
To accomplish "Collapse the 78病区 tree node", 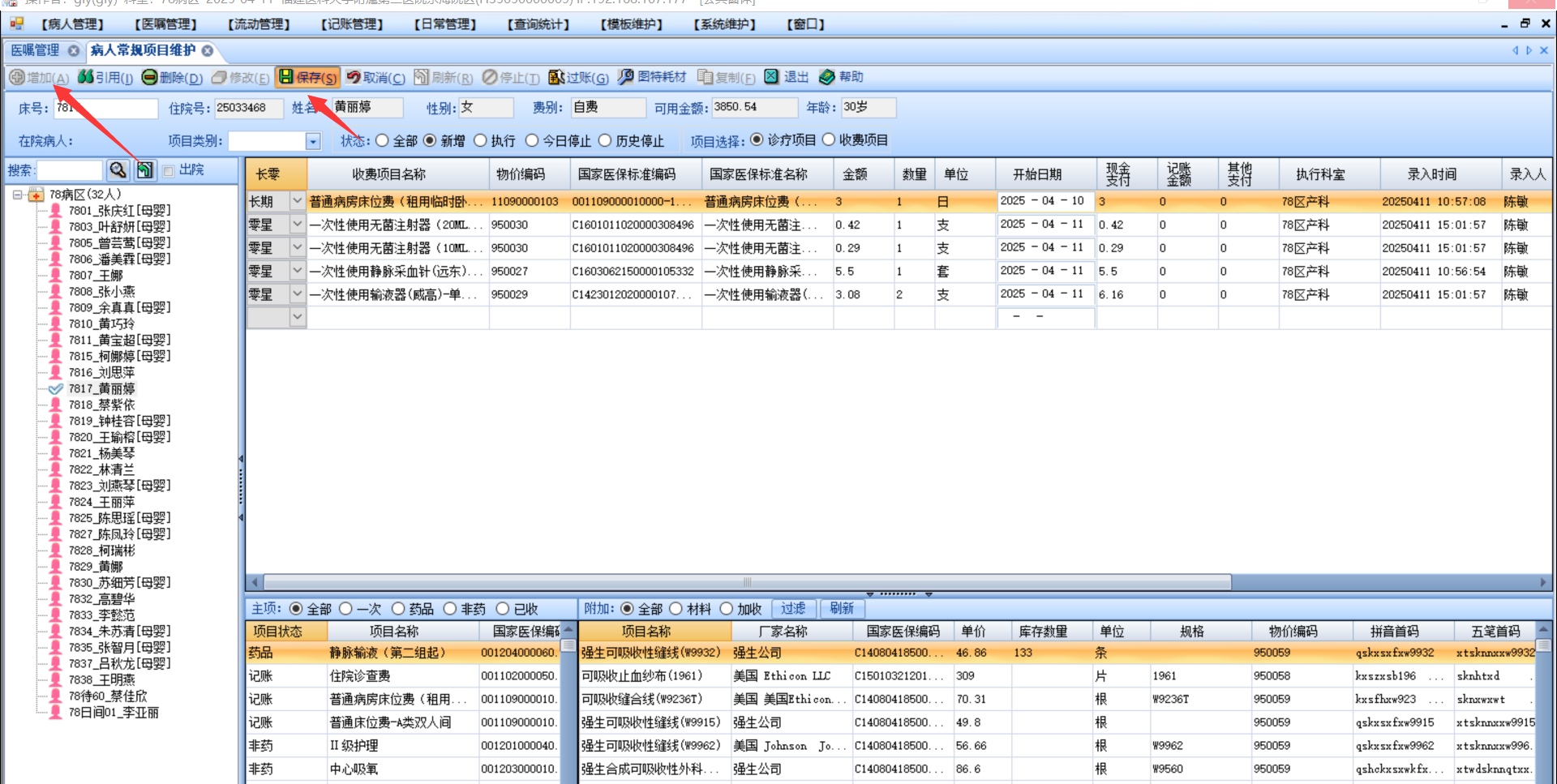I will (17, 195).
